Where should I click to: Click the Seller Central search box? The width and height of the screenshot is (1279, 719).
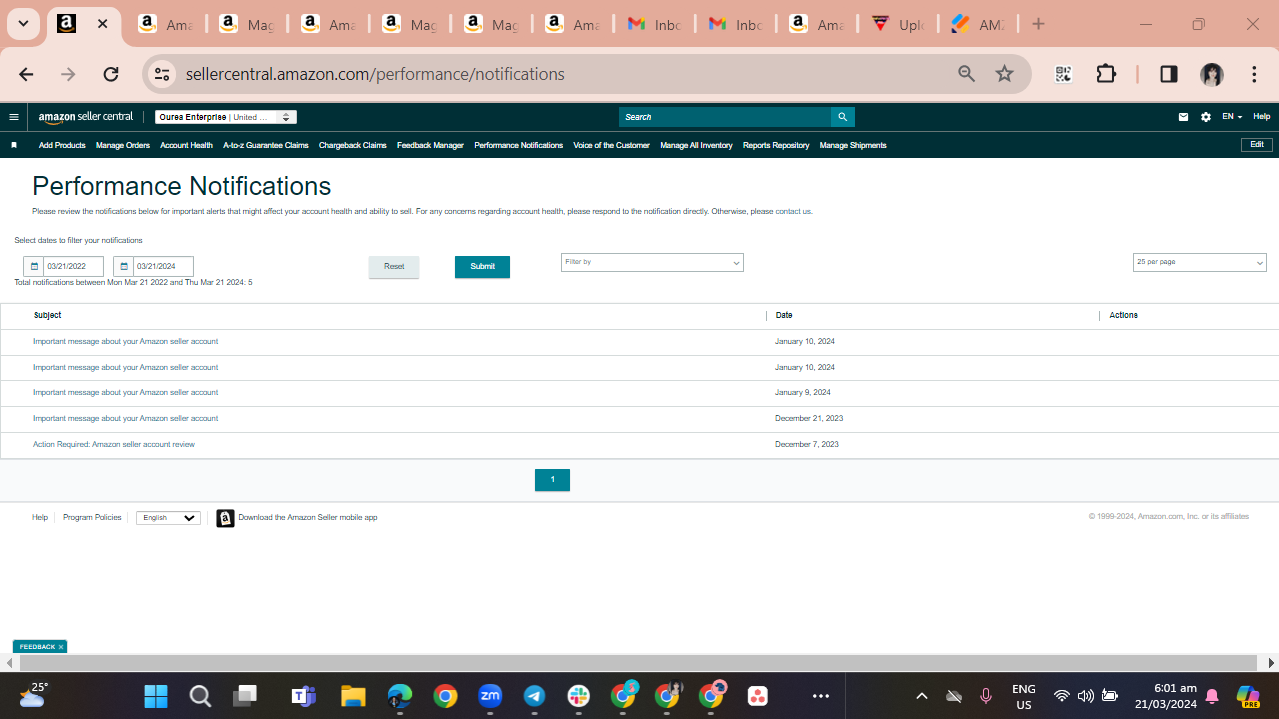pyautogui.click(x=725, y=117)
